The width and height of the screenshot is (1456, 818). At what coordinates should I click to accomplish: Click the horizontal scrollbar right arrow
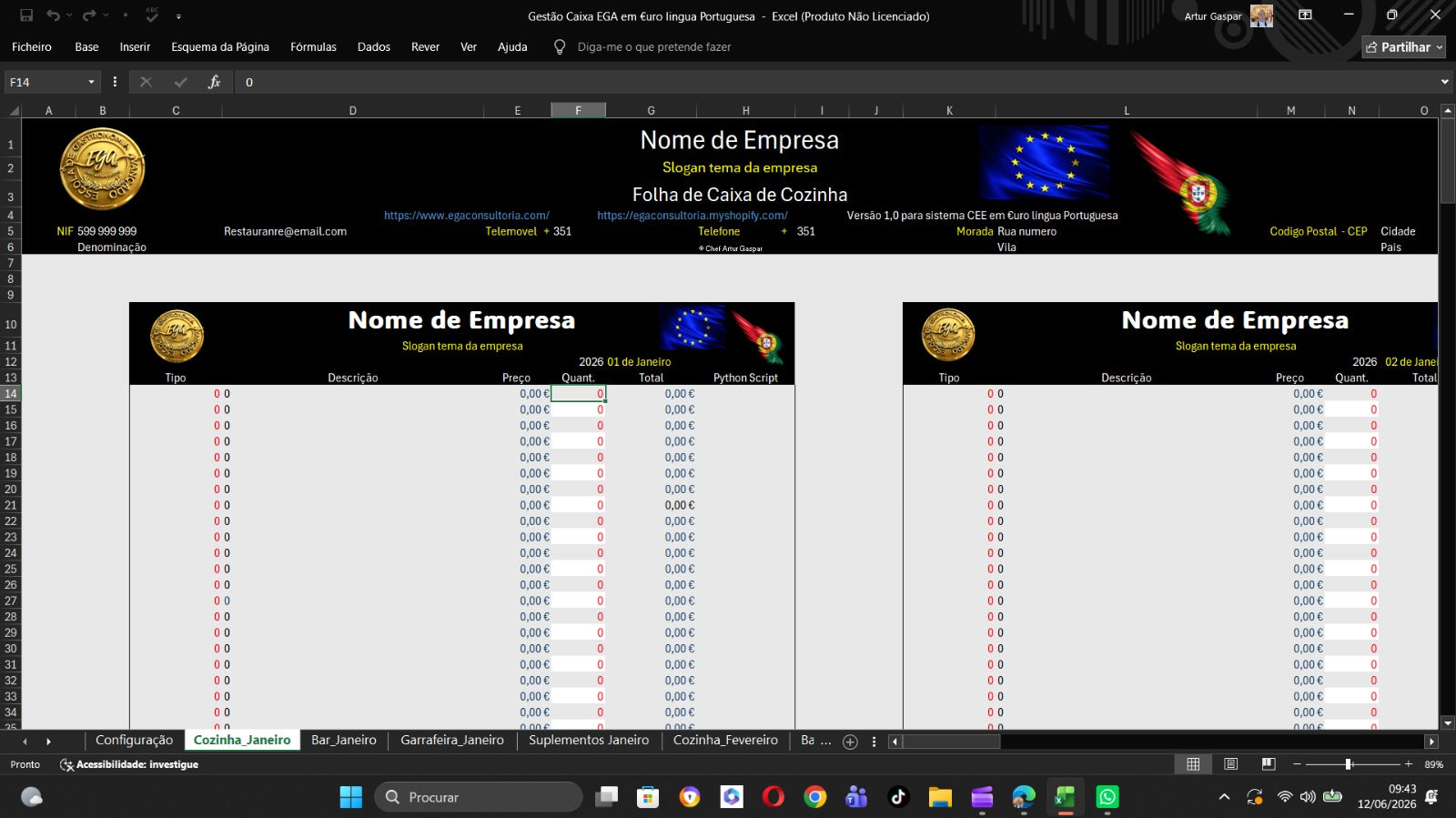click(1431, 742)
